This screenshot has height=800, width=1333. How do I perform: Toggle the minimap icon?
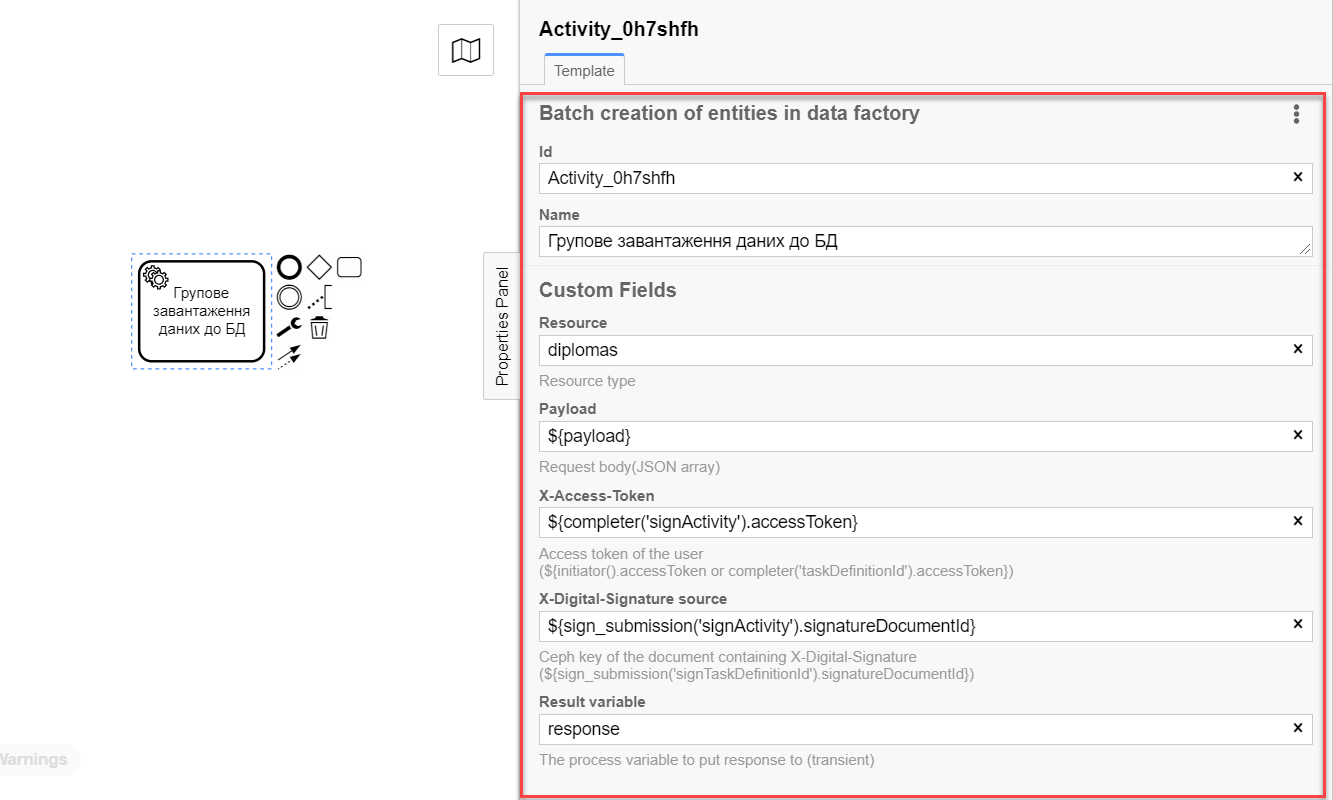tap(466, 50)
